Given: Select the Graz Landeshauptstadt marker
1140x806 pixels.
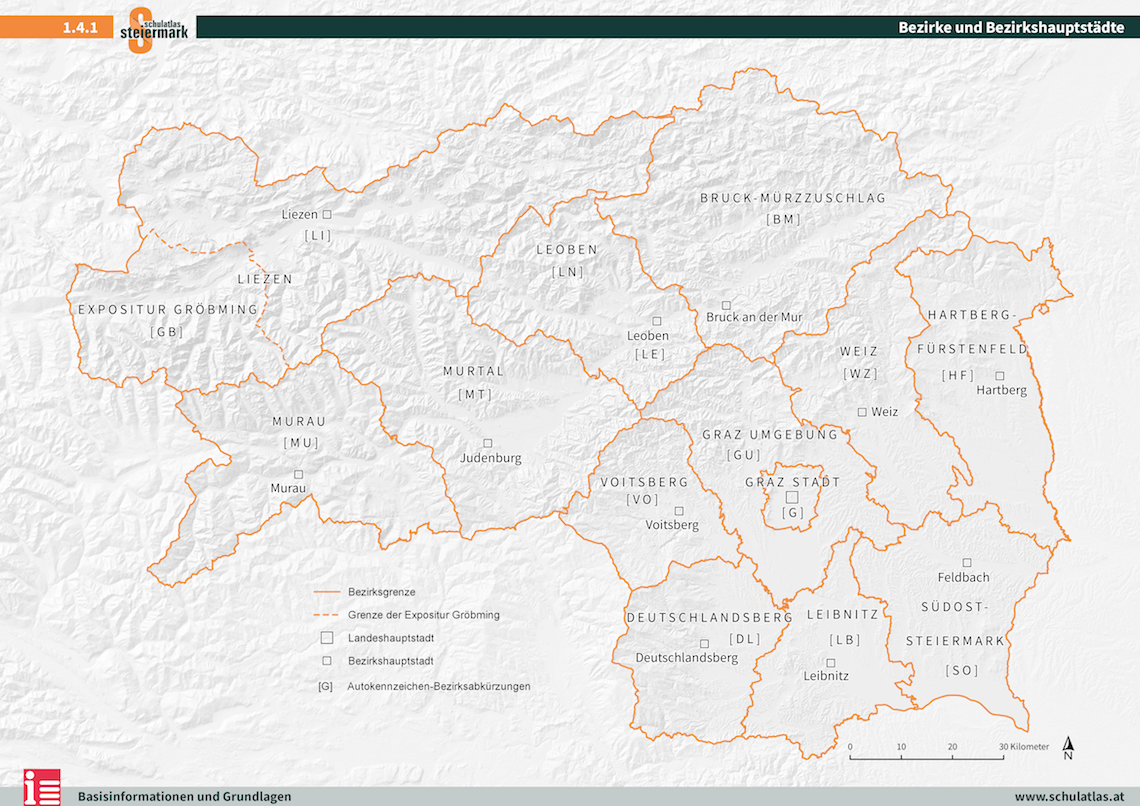Looking at the screenshot, I should click(792, 497).
